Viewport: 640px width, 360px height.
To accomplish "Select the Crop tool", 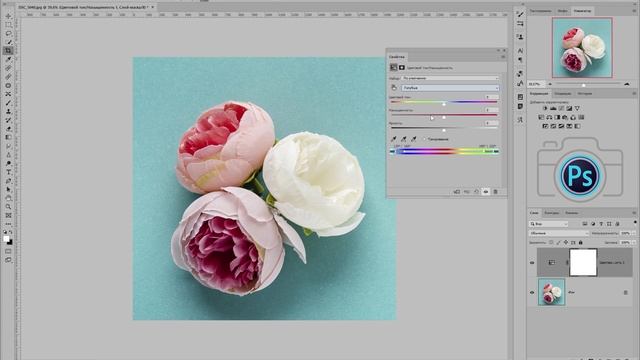I will pyautogui.click(x=8, y=51).
